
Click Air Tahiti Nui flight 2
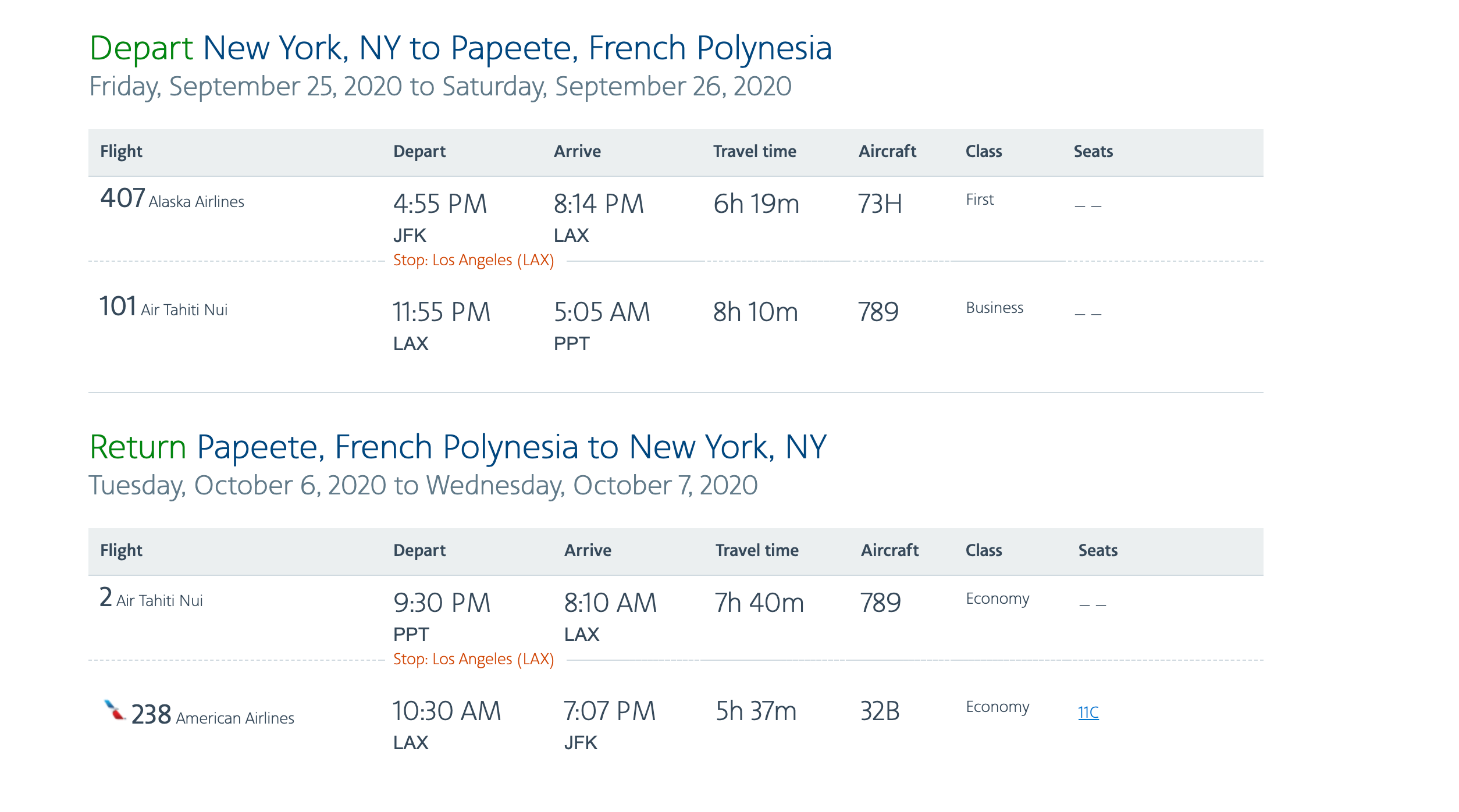click(x=106, y=597)
